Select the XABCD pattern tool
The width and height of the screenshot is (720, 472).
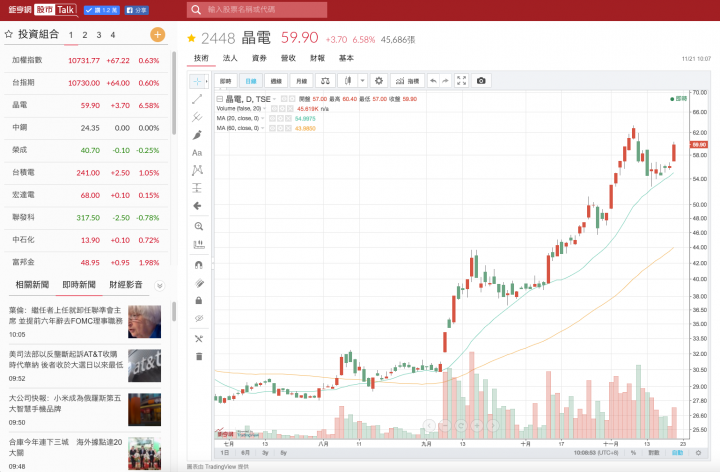click(197, 170)
